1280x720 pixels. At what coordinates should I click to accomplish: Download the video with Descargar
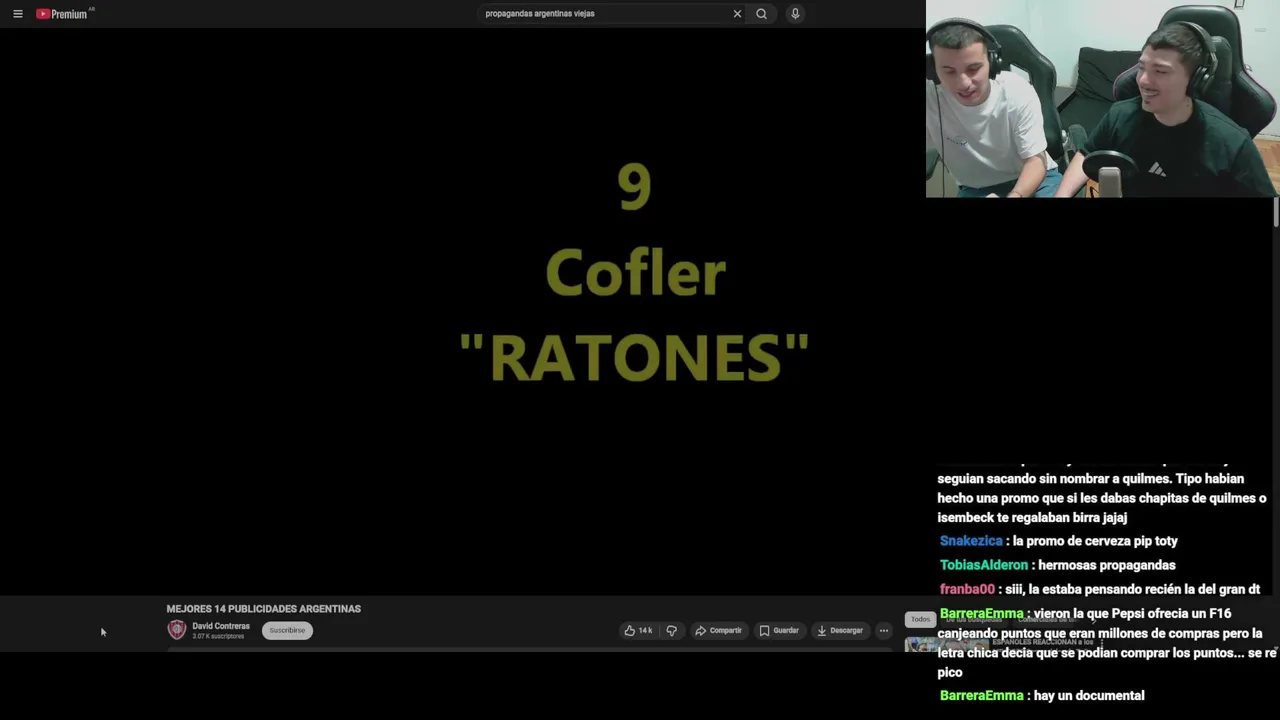pos(840,630)
